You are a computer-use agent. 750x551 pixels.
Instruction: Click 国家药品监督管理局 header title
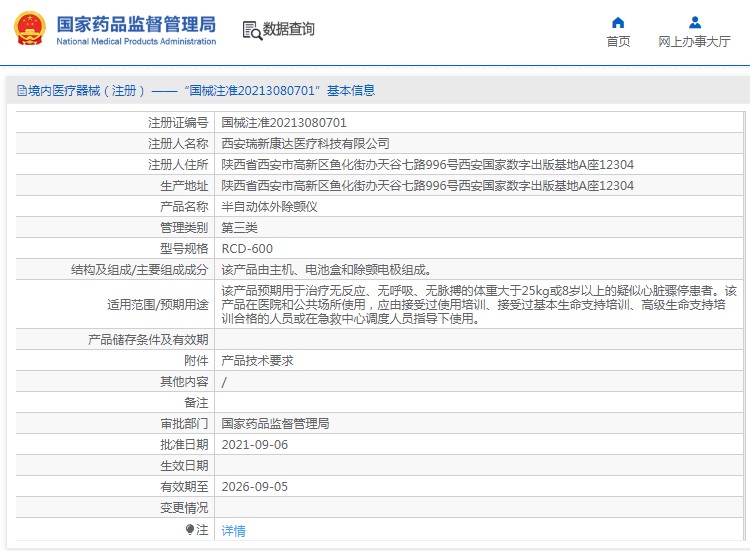tap(136, 24)
